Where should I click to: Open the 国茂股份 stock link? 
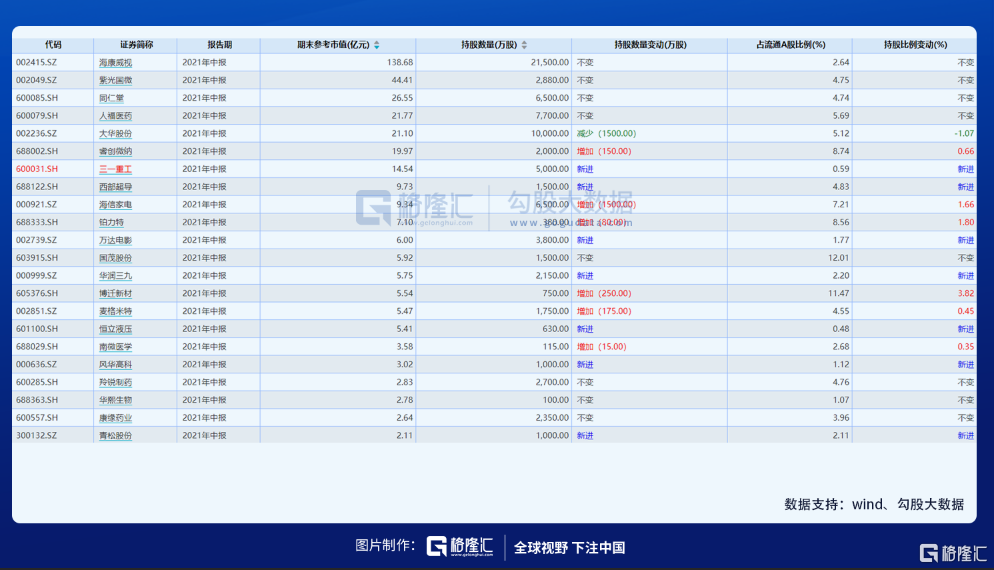115,258
